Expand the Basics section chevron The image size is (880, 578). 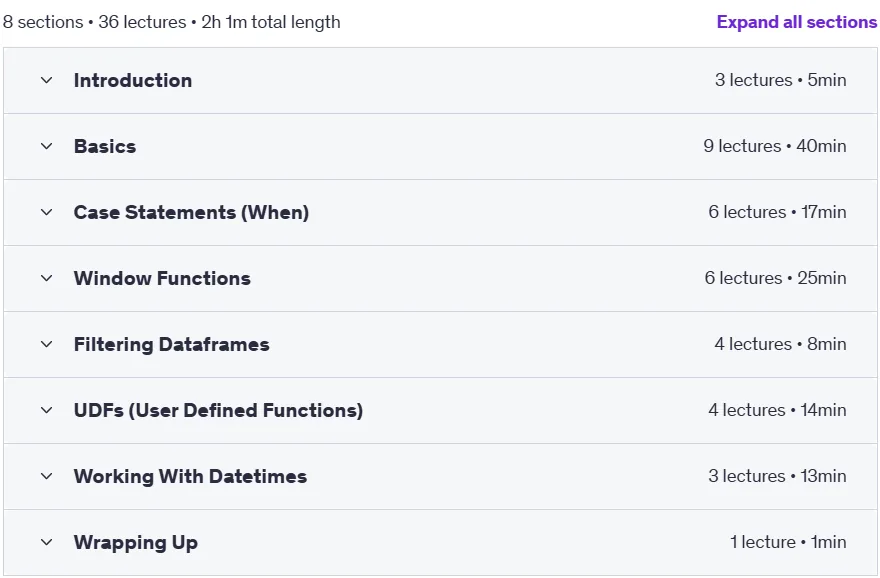47,146
